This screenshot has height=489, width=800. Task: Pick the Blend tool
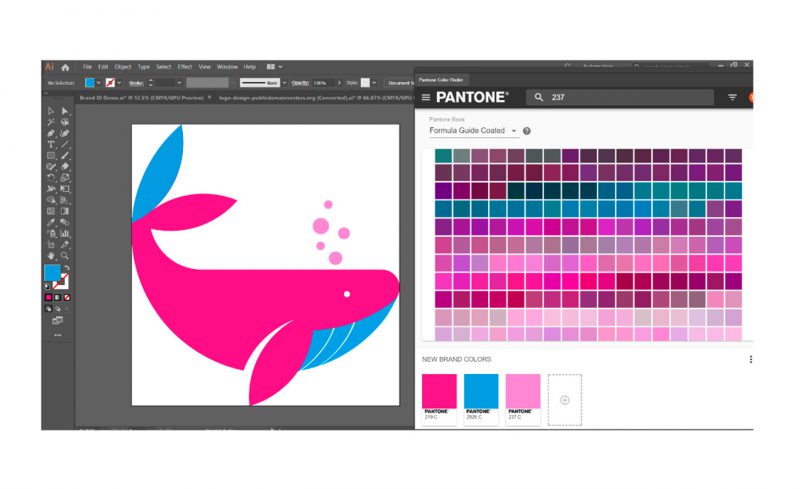click(x=65, y=222)
